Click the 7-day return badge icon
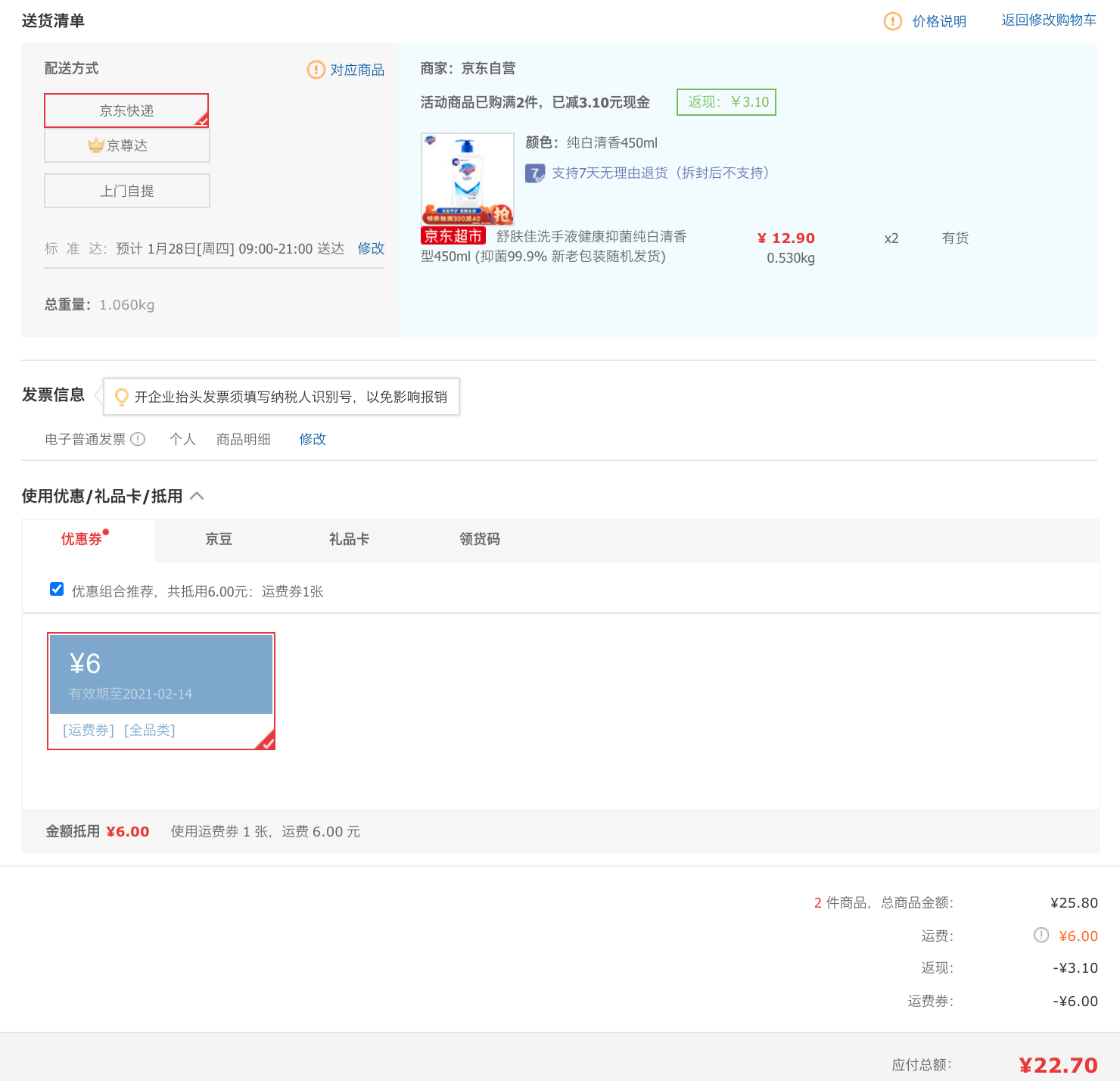1120x1081 pixels. click(535, 173)
